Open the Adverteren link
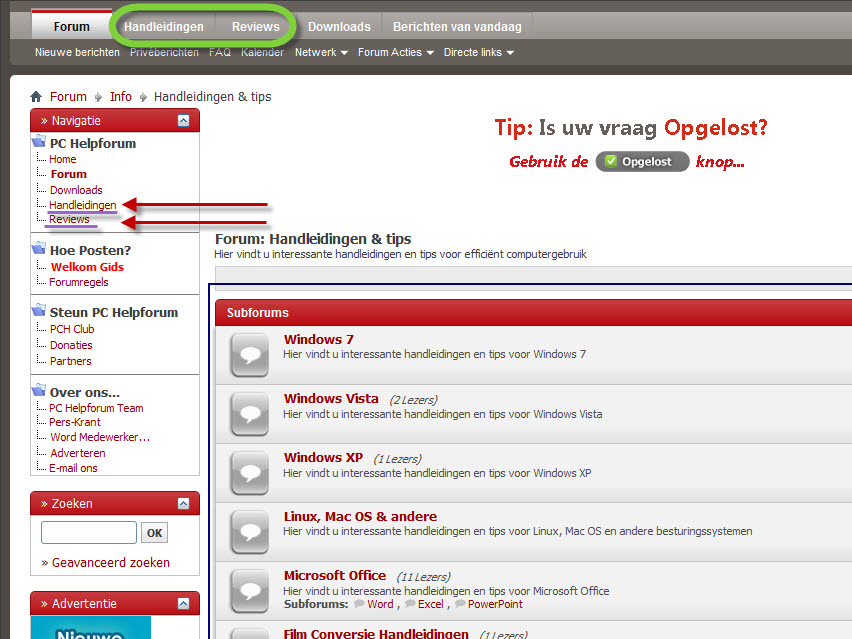The image size is (852, 639). pyautogui.click(x=78, y=453)
